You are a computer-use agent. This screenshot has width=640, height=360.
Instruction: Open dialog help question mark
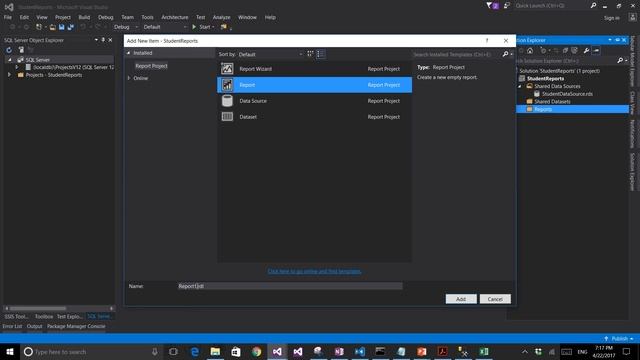pos(487,41)
